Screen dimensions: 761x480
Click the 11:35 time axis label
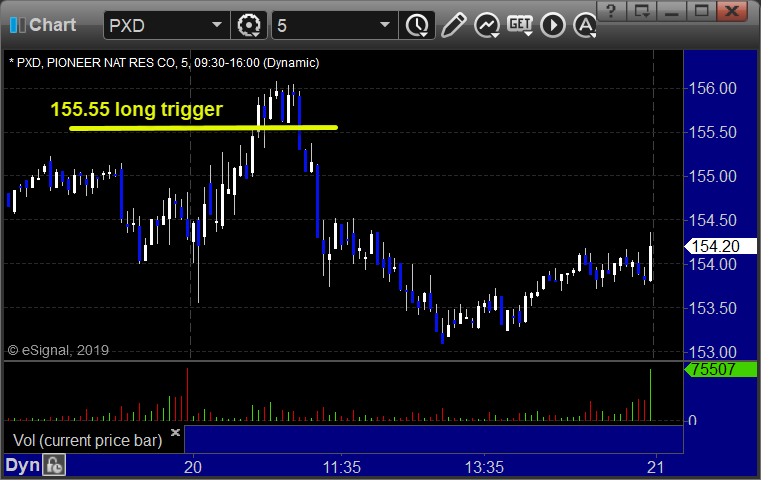[342, 467]
